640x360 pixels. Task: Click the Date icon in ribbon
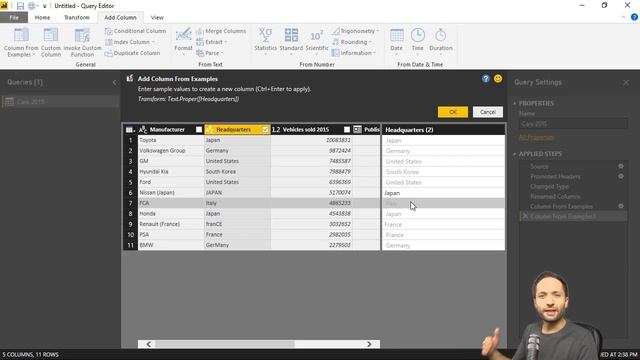coord(396,36)
